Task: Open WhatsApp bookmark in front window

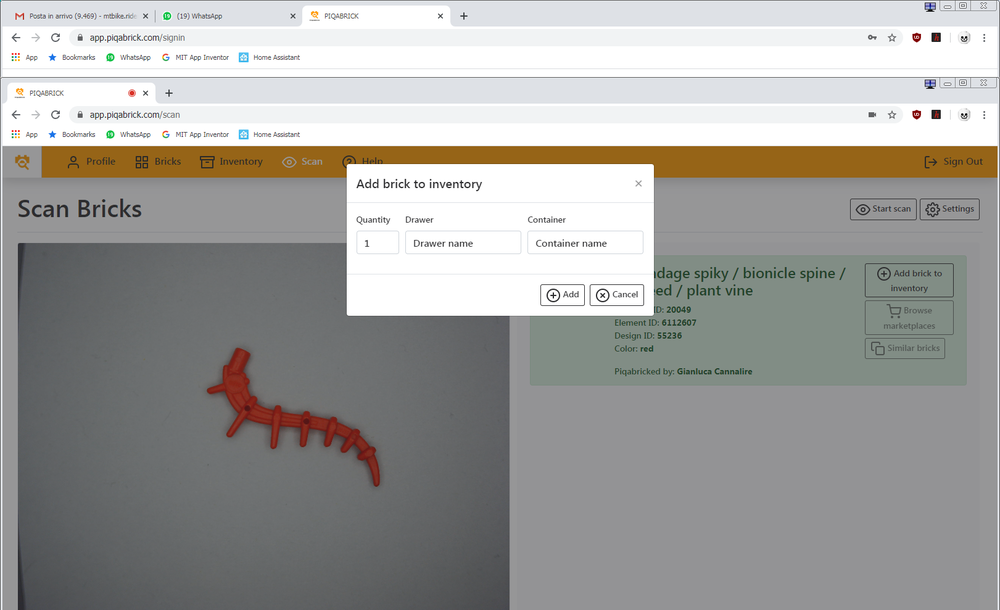Action: point(128,135)
